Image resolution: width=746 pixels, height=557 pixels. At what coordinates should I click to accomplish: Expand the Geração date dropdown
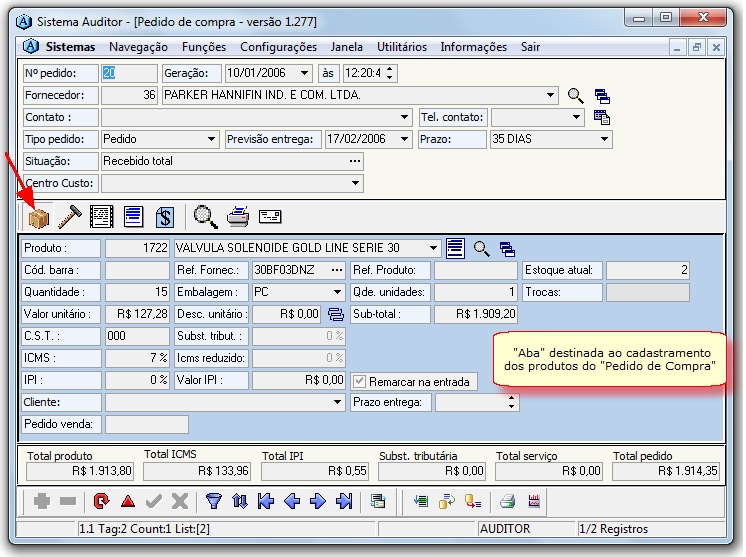[304, 73]
